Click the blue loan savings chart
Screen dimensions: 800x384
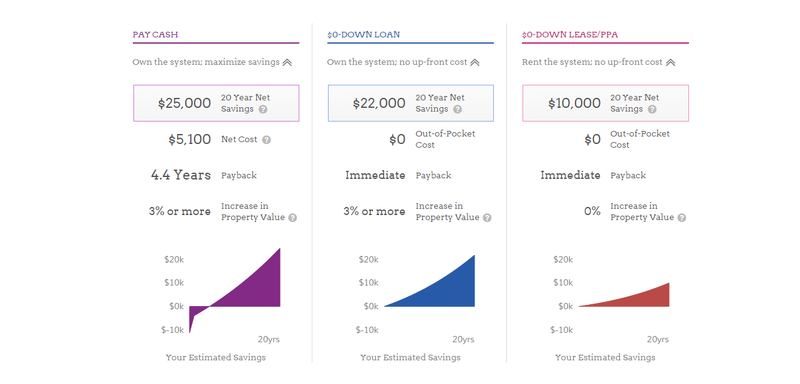(x=430, y=281)
